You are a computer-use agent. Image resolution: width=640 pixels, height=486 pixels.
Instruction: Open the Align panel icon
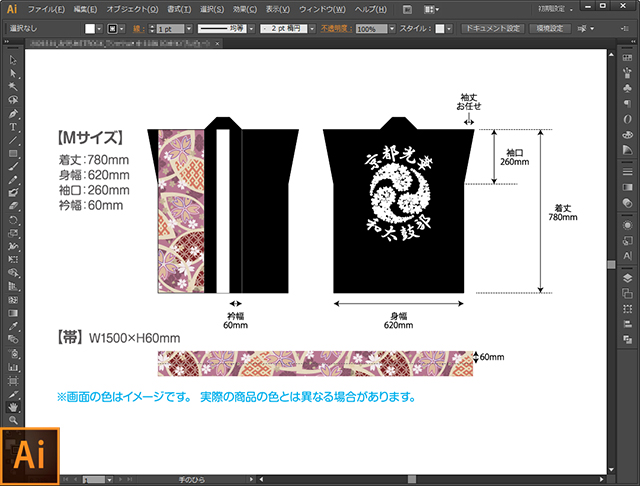tap(627, 324)
